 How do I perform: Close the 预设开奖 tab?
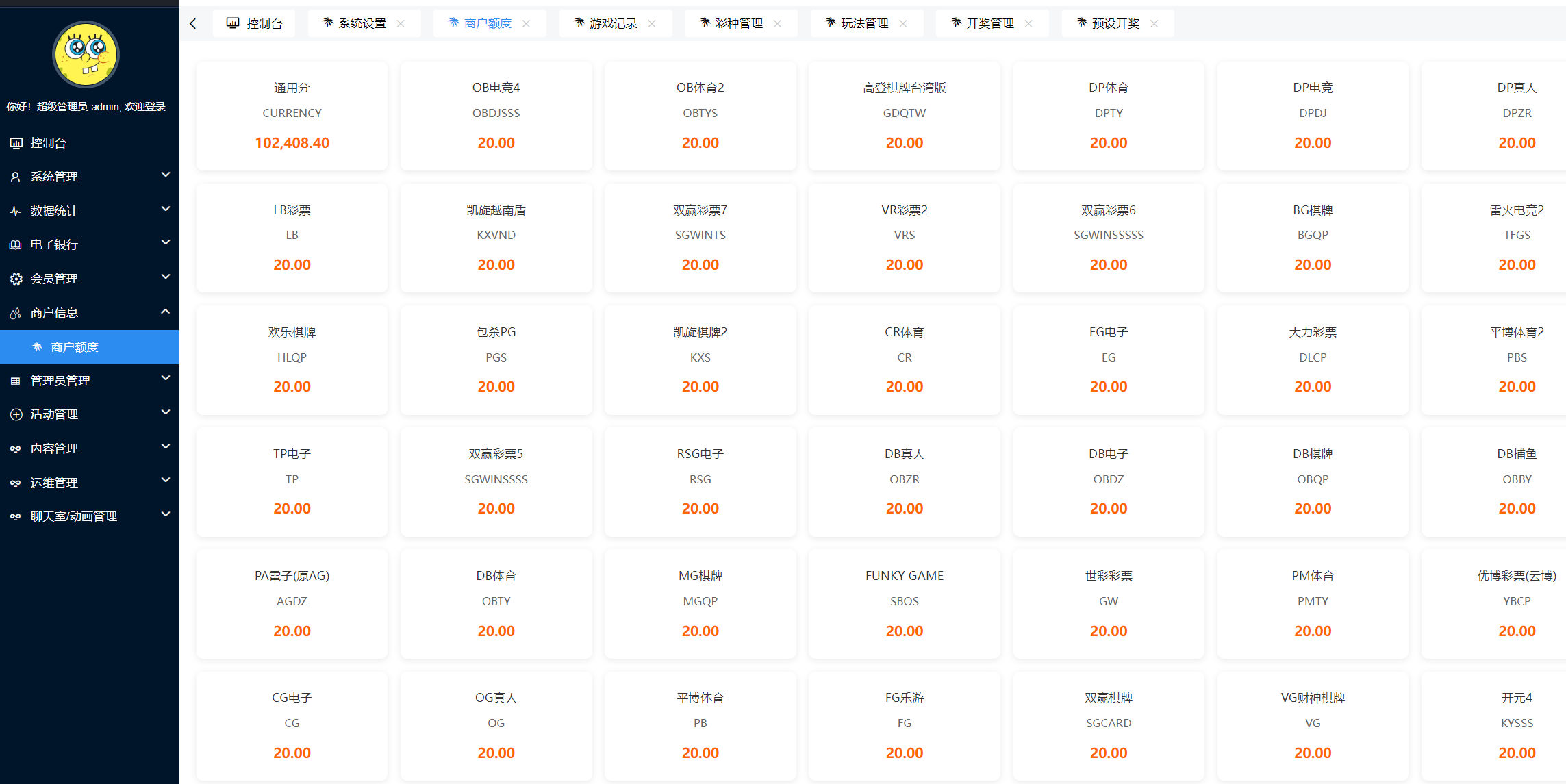coord(1154,23)
